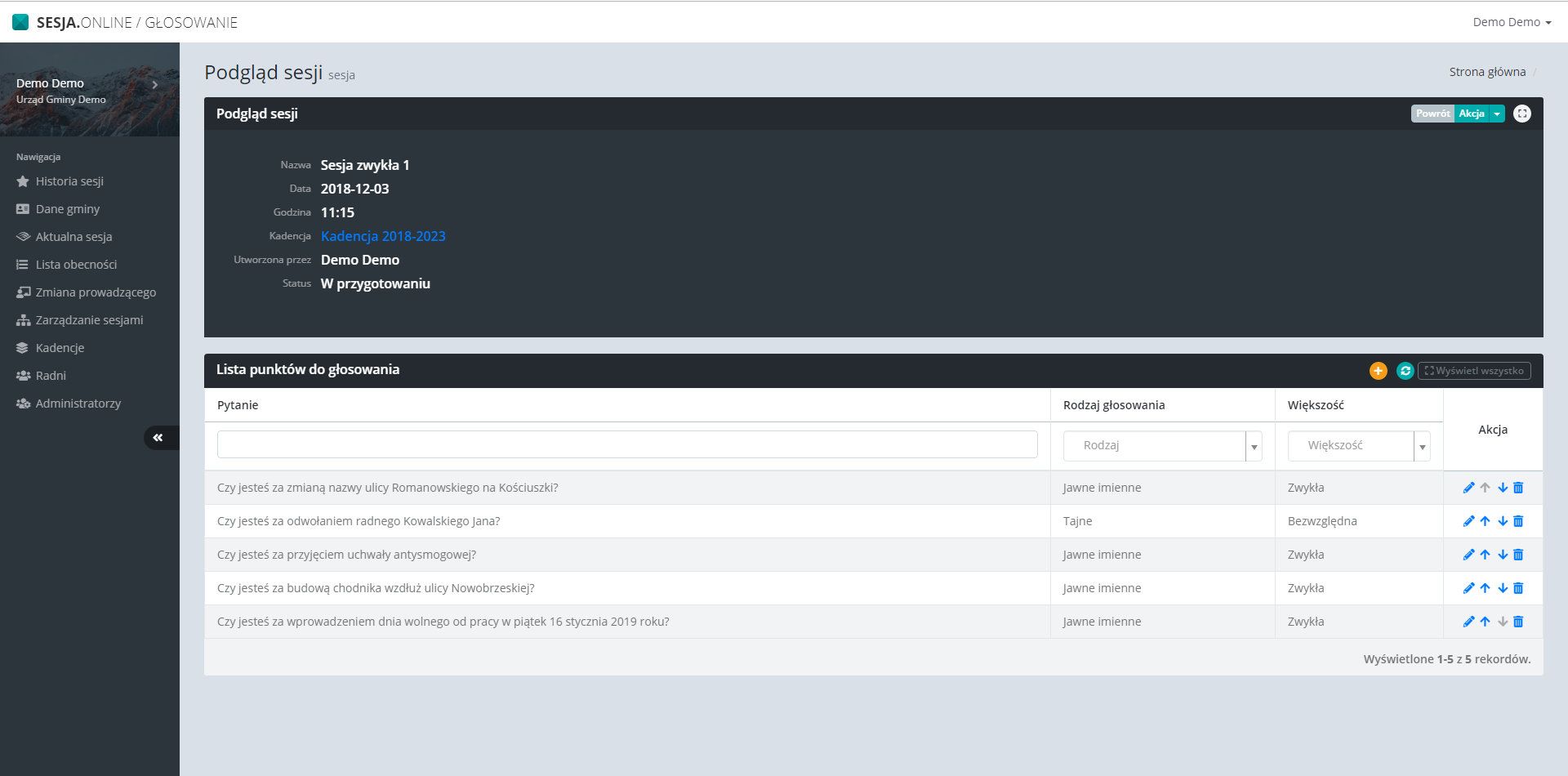The height and width of the screenshot is (776, 1568).
Task: Delete the dnia wolnego od pracy question
Action: [1518, 622]
